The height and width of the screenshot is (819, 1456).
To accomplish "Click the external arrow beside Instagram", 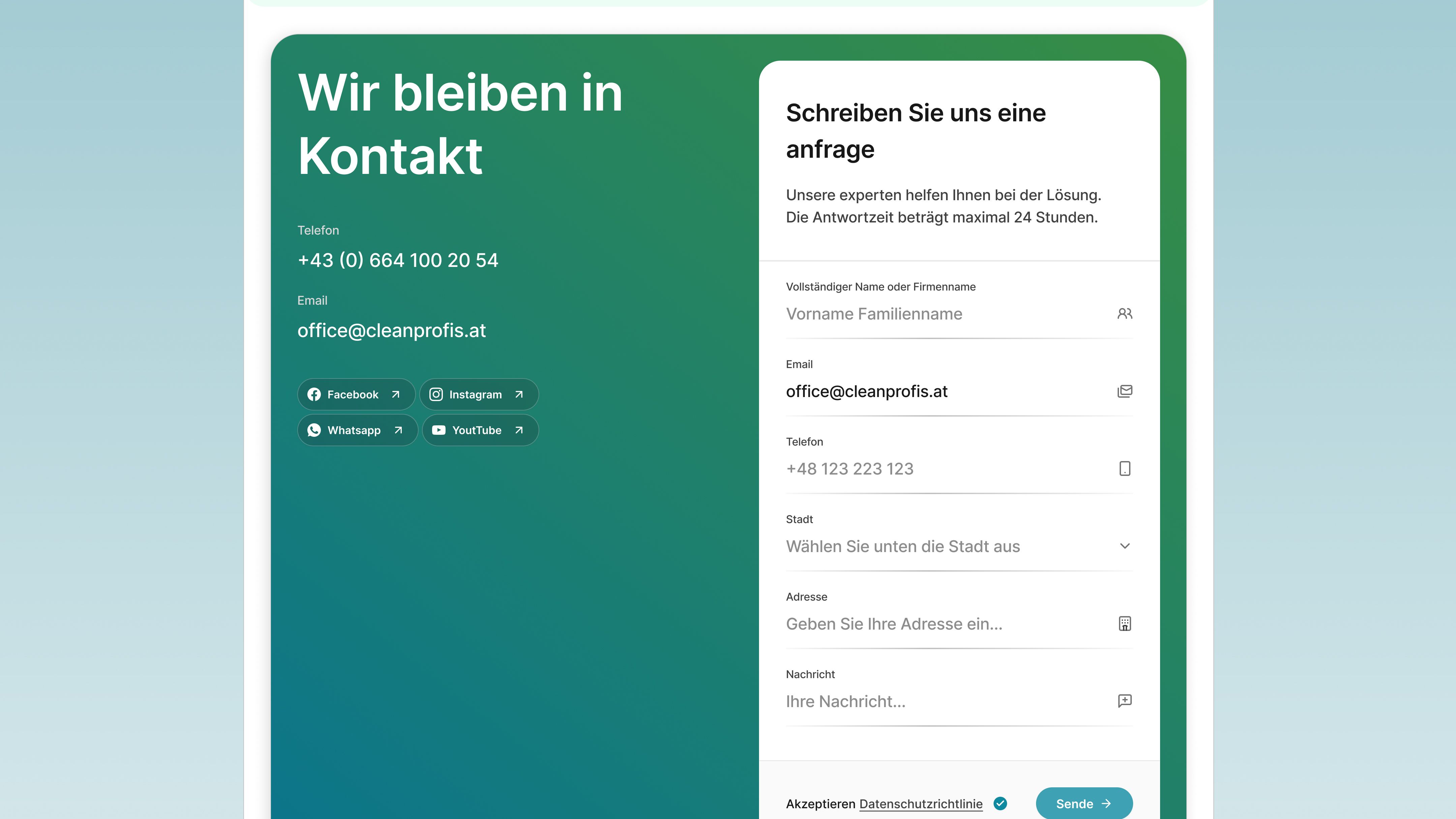I will click(x=519, y=395).
